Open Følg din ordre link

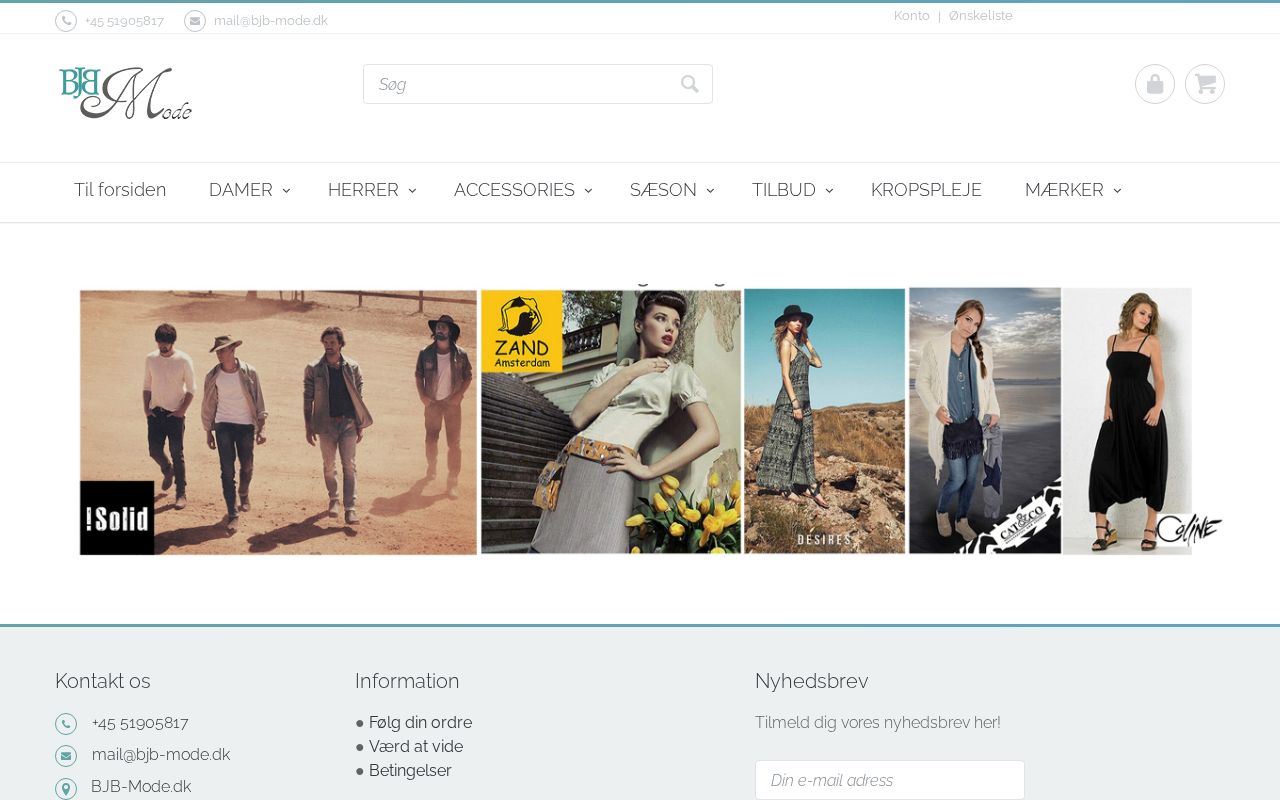[420, 723]
